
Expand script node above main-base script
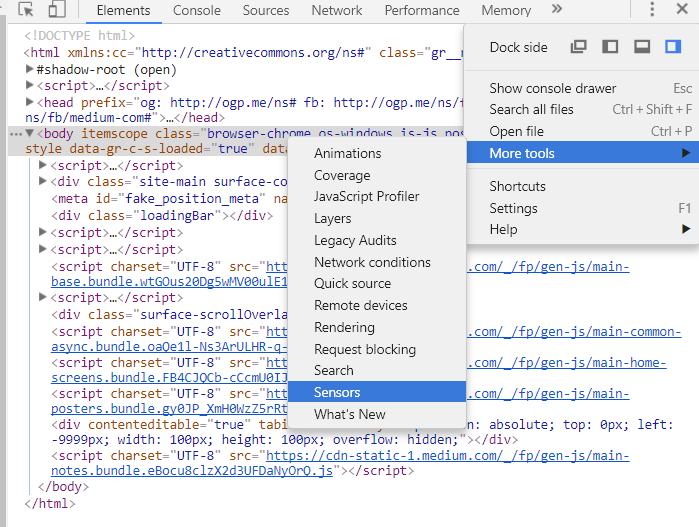(43, 249)
